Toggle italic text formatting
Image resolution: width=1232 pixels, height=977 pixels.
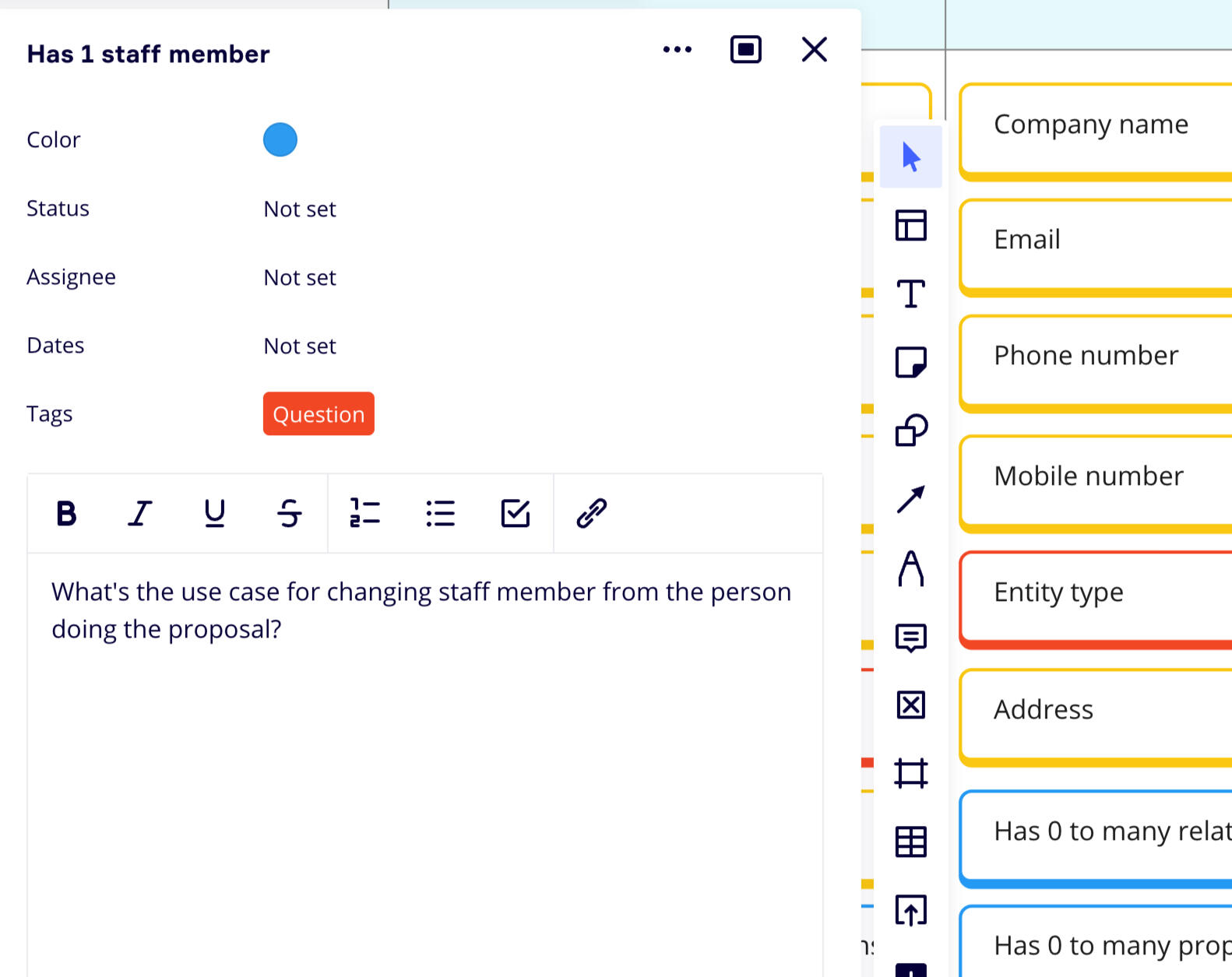(140, 514)
